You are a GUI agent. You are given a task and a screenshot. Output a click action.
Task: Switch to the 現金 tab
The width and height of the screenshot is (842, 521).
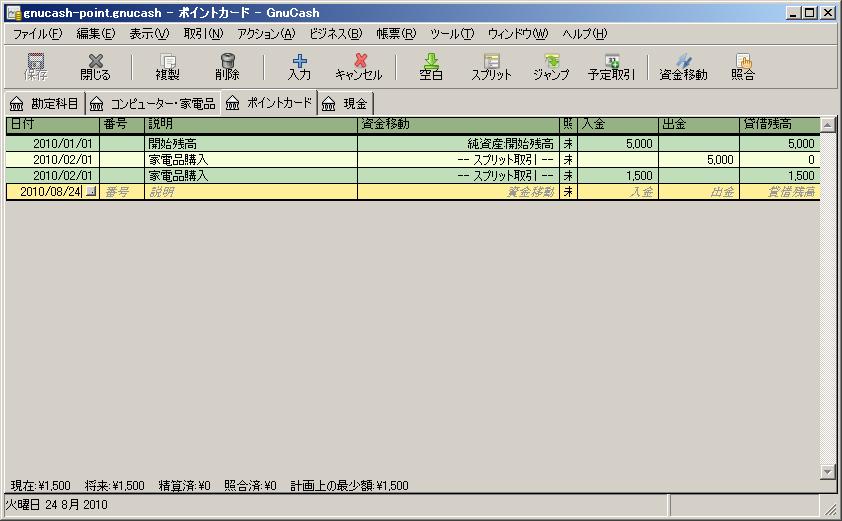click(345, 104)
